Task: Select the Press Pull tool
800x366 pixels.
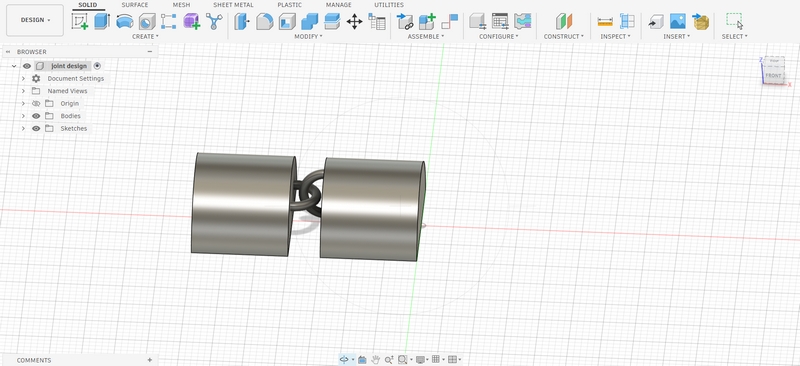Action: coord(242,21)
